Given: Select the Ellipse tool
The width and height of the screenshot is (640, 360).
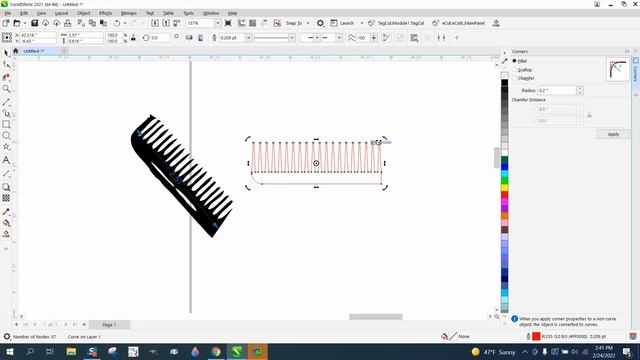Looking at the screenshot, I should [x=6, y=135].
